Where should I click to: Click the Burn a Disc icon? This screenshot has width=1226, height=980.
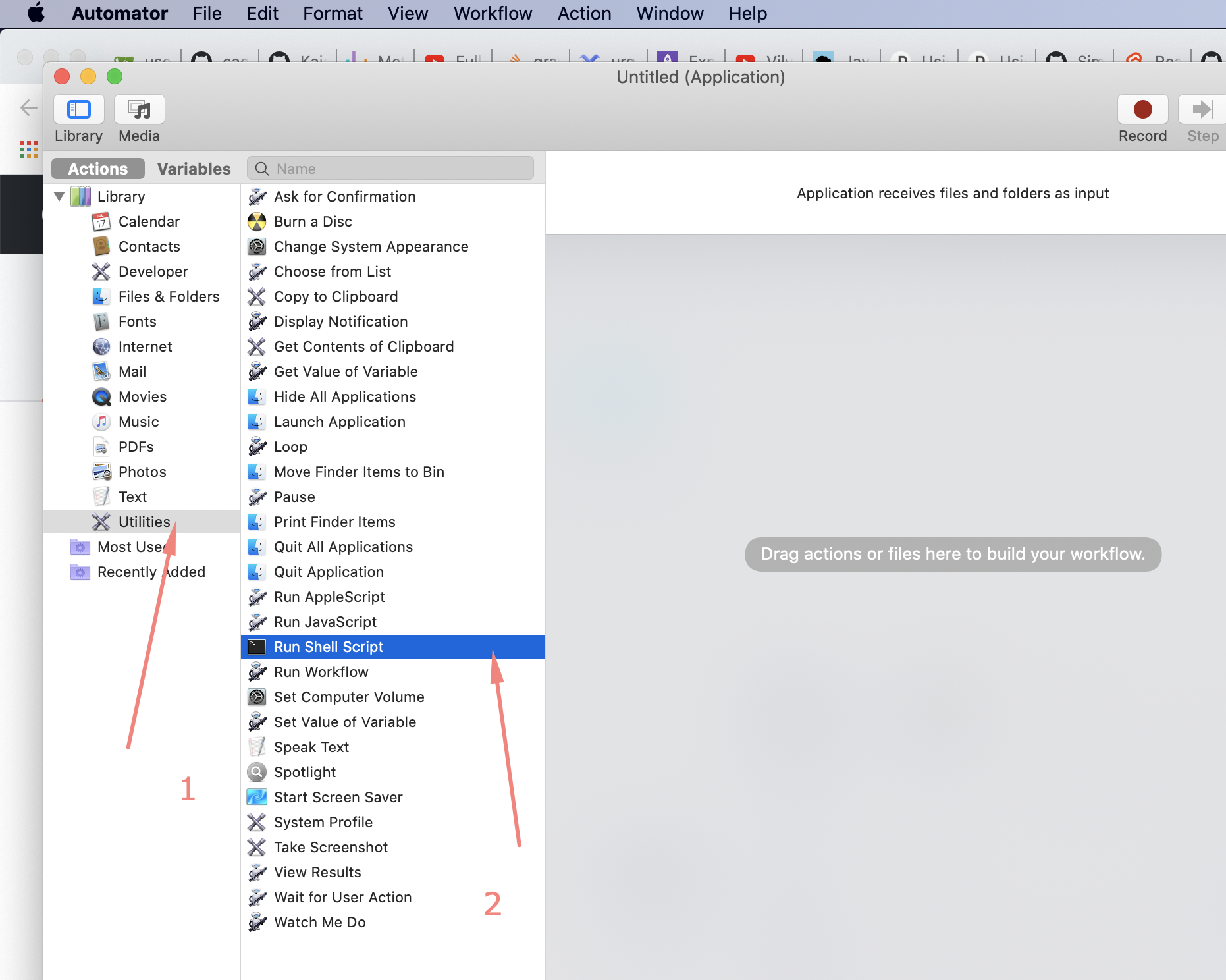point(257,221)
